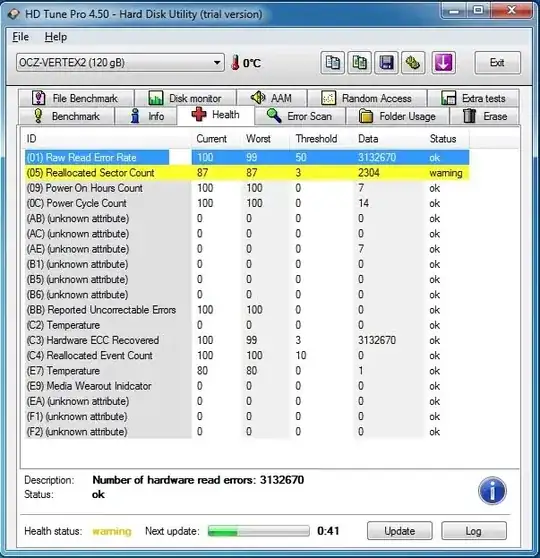This screenshot has width=540, height=558.
Task: Click the yellow Health status warning text
Action: (112, 531)
